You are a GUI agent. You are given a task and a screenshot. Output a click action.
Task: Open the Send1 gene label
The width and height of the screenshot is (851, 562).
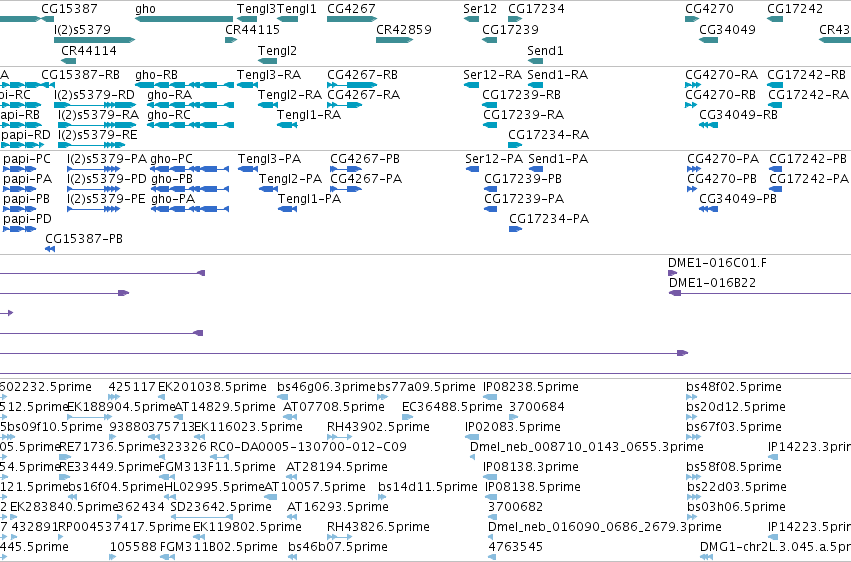[545, 50]
